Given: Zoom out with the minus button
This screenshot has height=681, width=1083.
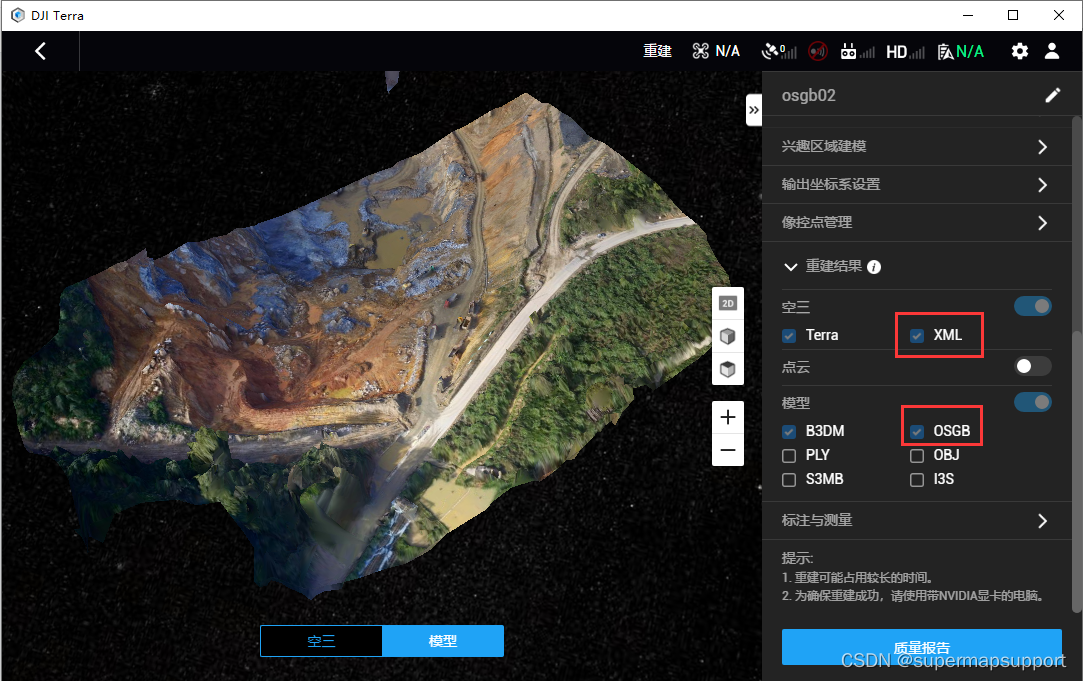Looking at the screenshot, I should (727, 450).
